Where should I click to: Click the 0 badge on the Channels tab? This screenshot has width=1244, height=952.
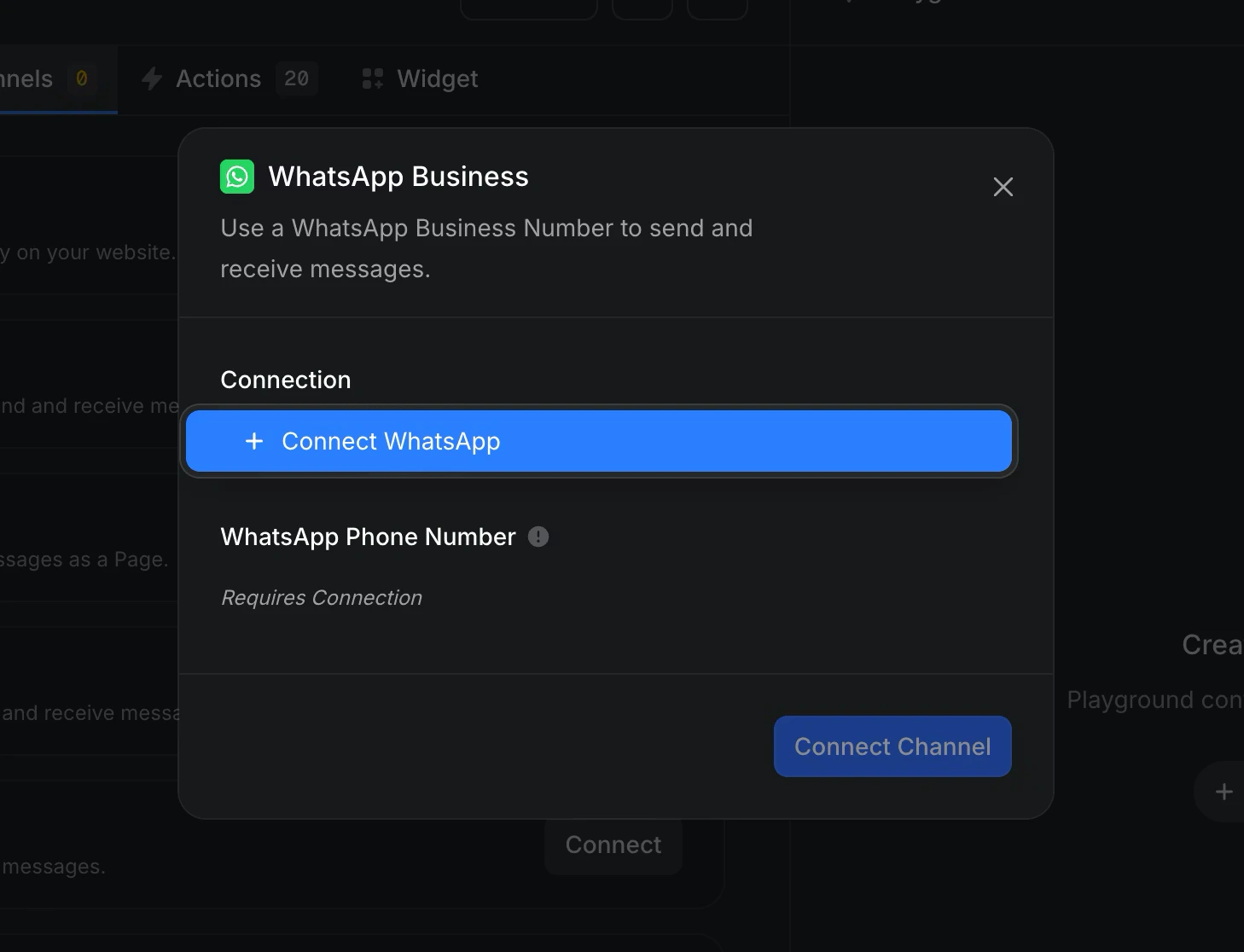[82, 78]
